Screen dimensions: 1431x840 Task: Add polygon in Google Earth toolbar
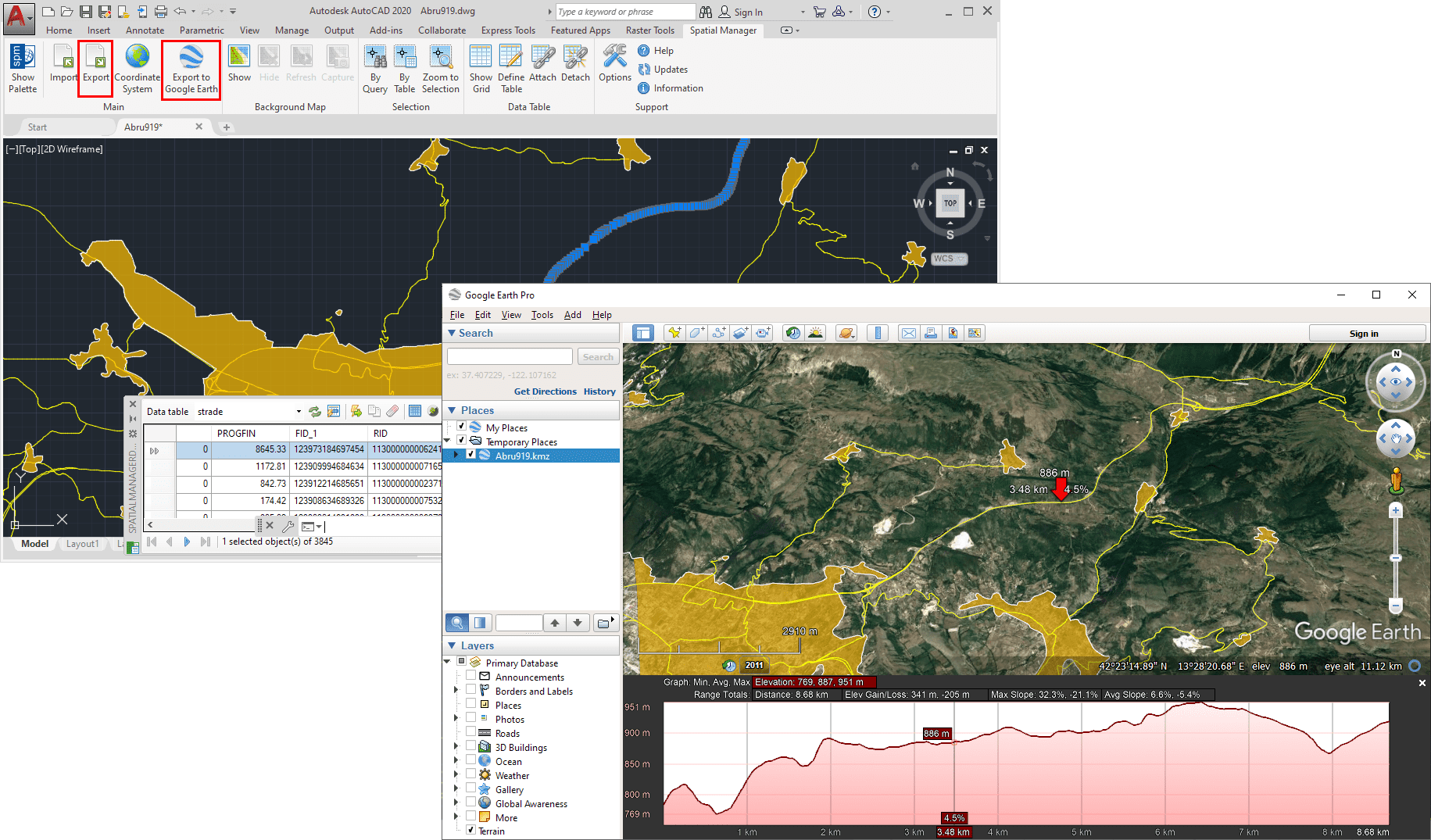(696, 333)
